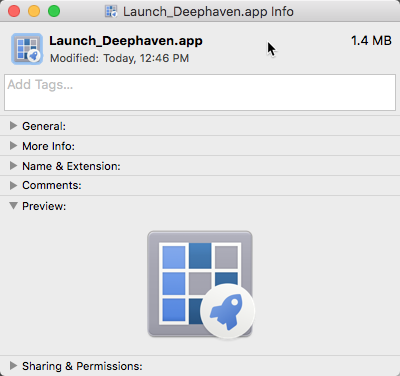The height and width of the screenshot is (376, 400).
Task: Expand the Name & Extension disclosure triangle
Action: pyautogui.click(x=13, y=166)
